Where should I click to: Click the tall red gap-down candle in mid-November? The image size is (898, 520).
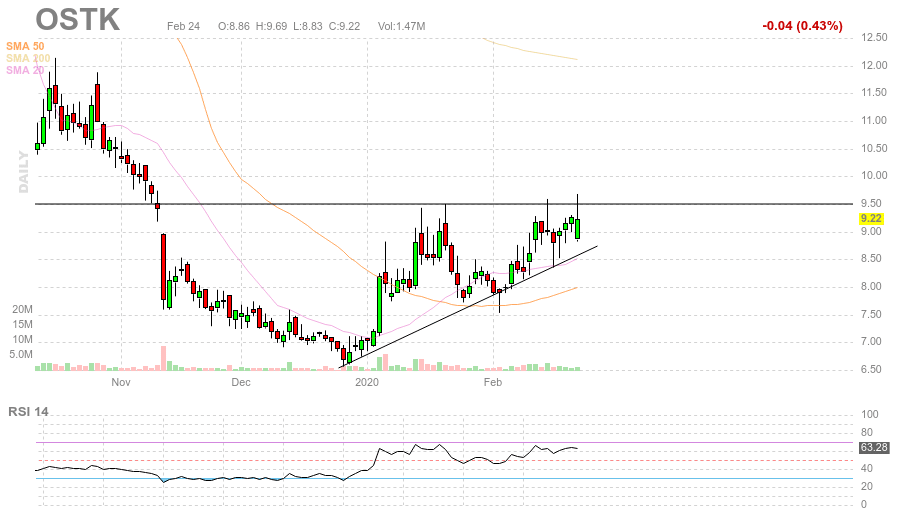pyautogui.click(x=163, y=267)
